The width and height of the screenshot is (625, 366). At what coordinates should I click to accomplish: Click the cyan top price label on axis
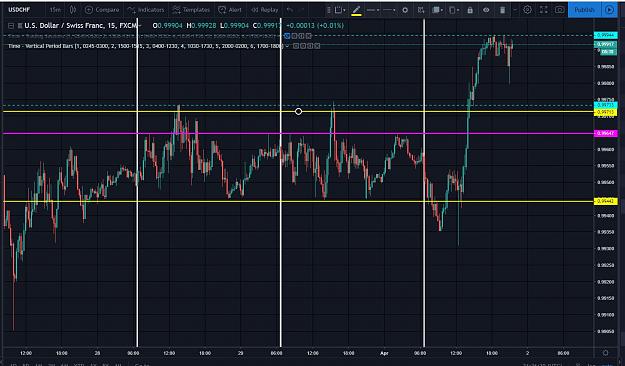pyautogui.click(x=605, y=35)
